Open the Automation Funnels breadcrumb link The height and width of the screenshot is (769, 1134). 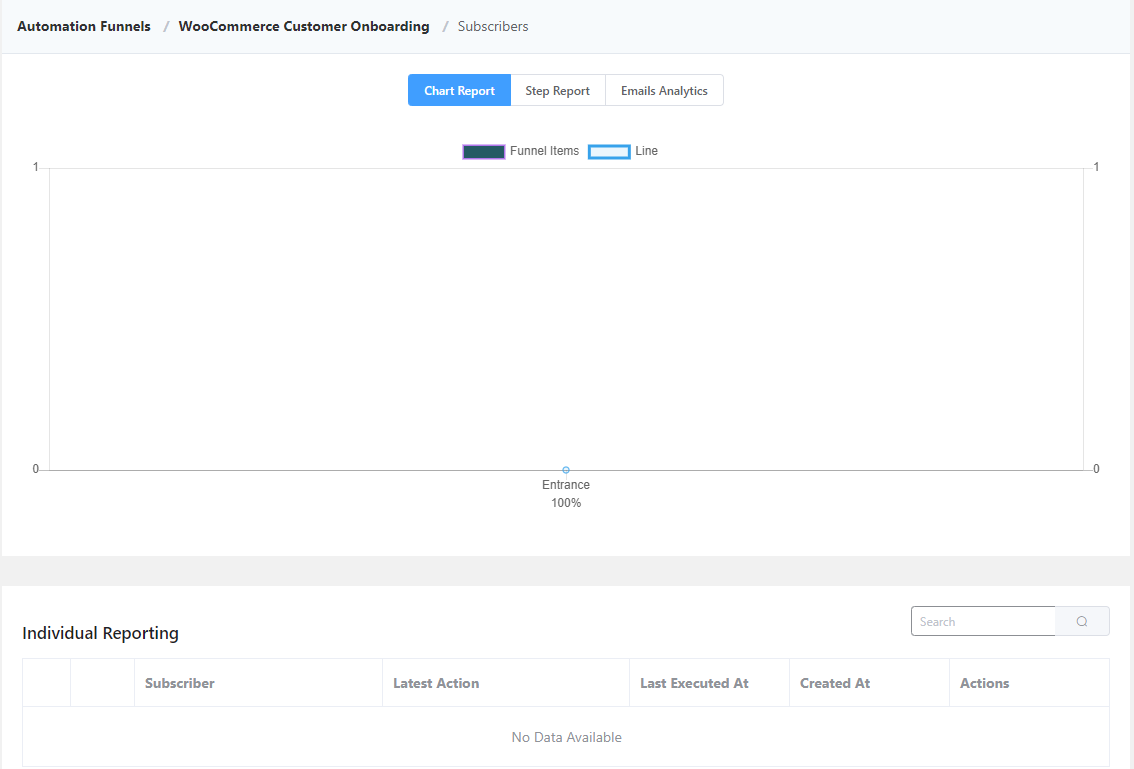click(x=84, y=26)
